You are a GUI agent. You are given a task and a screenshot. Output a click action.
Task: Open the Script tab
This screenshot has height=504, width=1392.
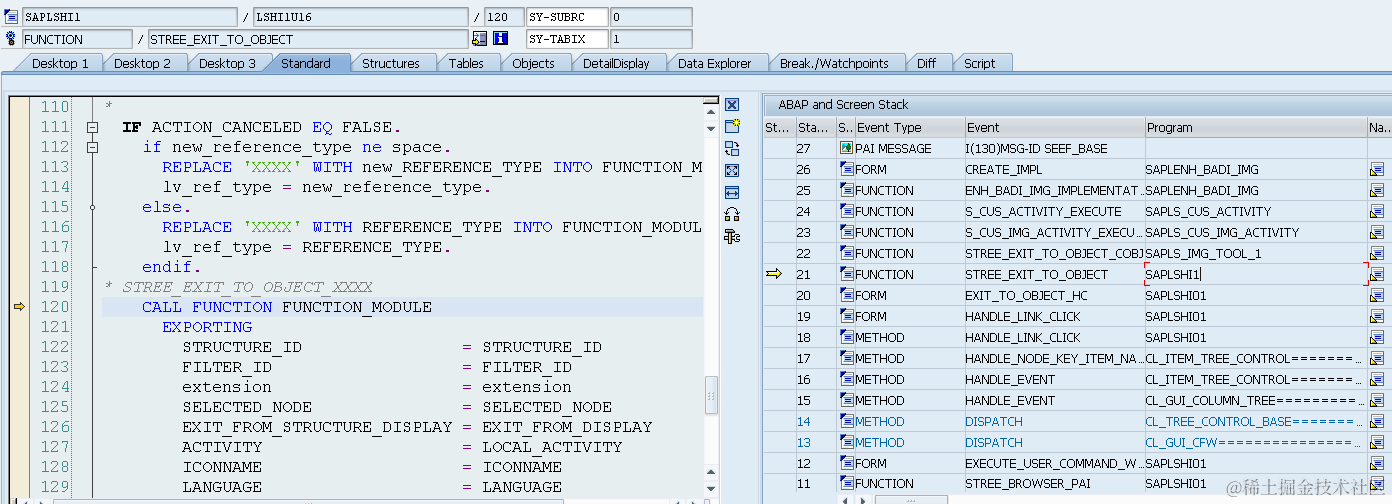click(x=979, y=63)
